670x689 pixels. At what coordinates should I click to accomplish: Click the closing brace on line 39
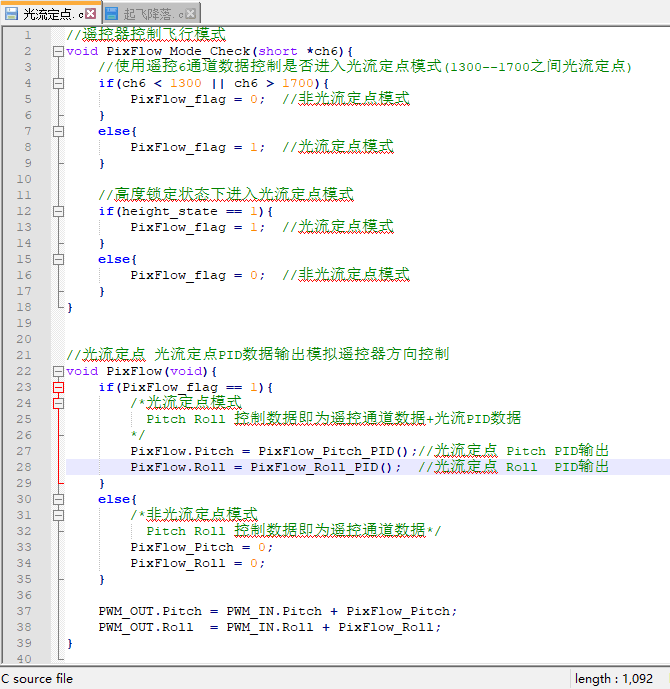point(70,644)
